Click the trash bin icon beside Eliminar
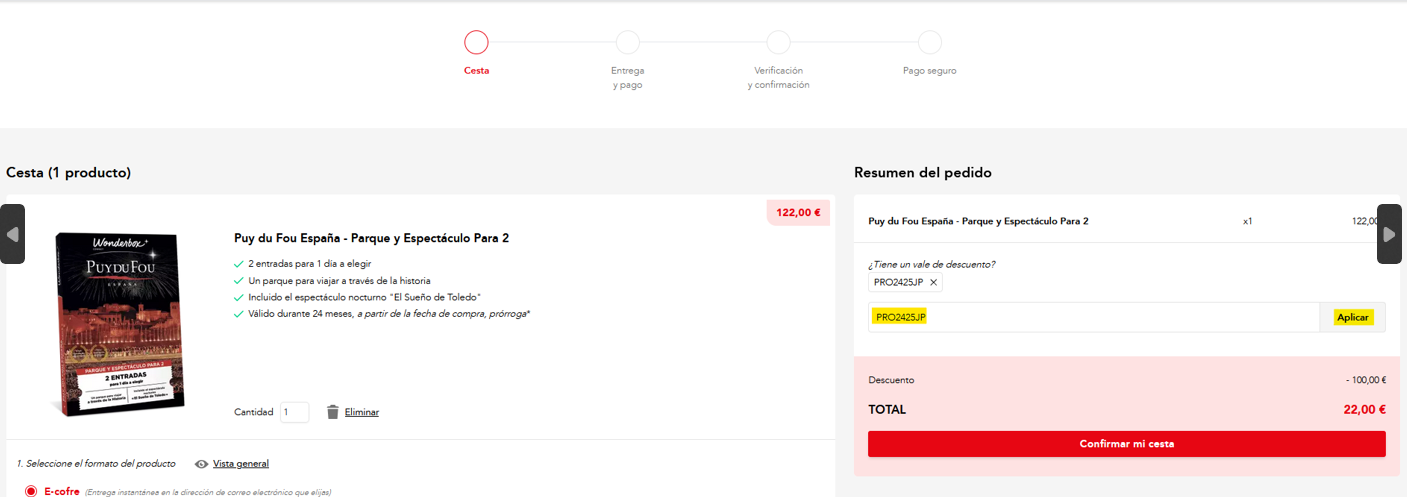The image size is (1407, 497). click(x=333, y=412)
